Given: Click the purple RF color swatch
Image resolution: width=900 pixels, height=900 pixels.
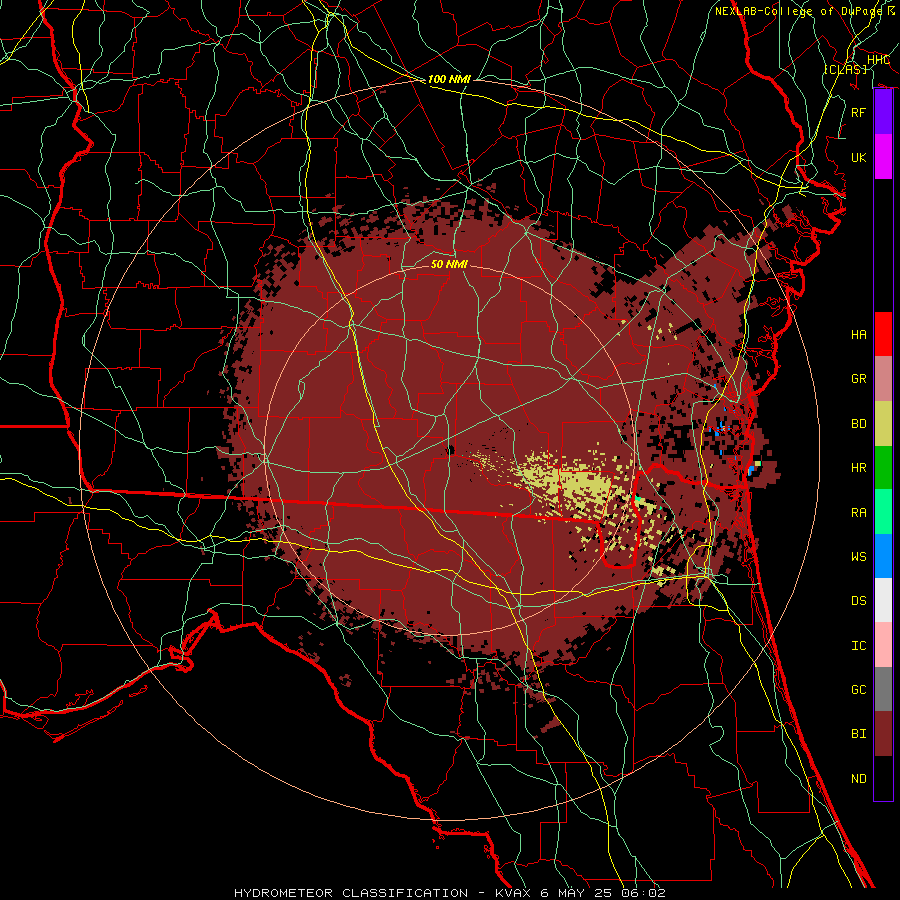Looking at the screenshot, I should (x=883, y=112).
